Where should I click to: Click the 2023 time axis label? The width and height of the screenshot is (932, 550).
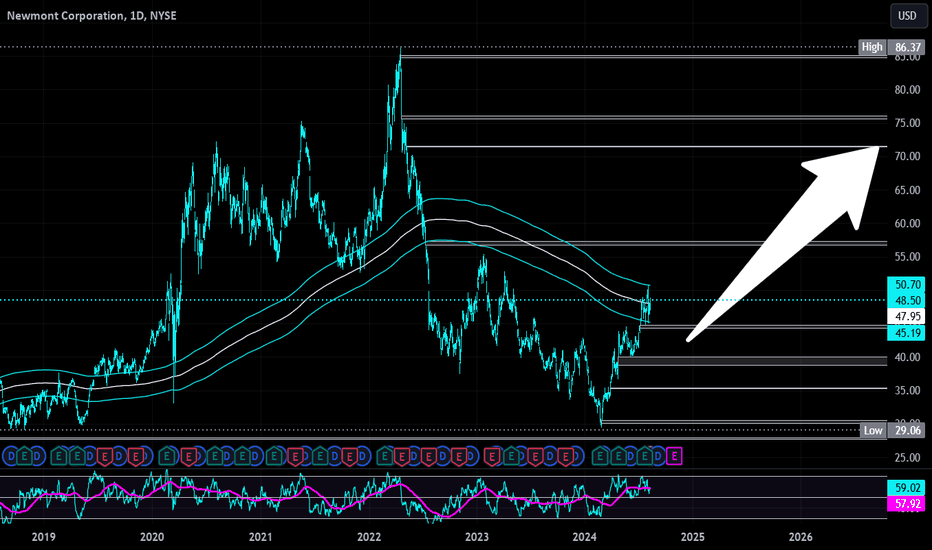pos(477,538)
